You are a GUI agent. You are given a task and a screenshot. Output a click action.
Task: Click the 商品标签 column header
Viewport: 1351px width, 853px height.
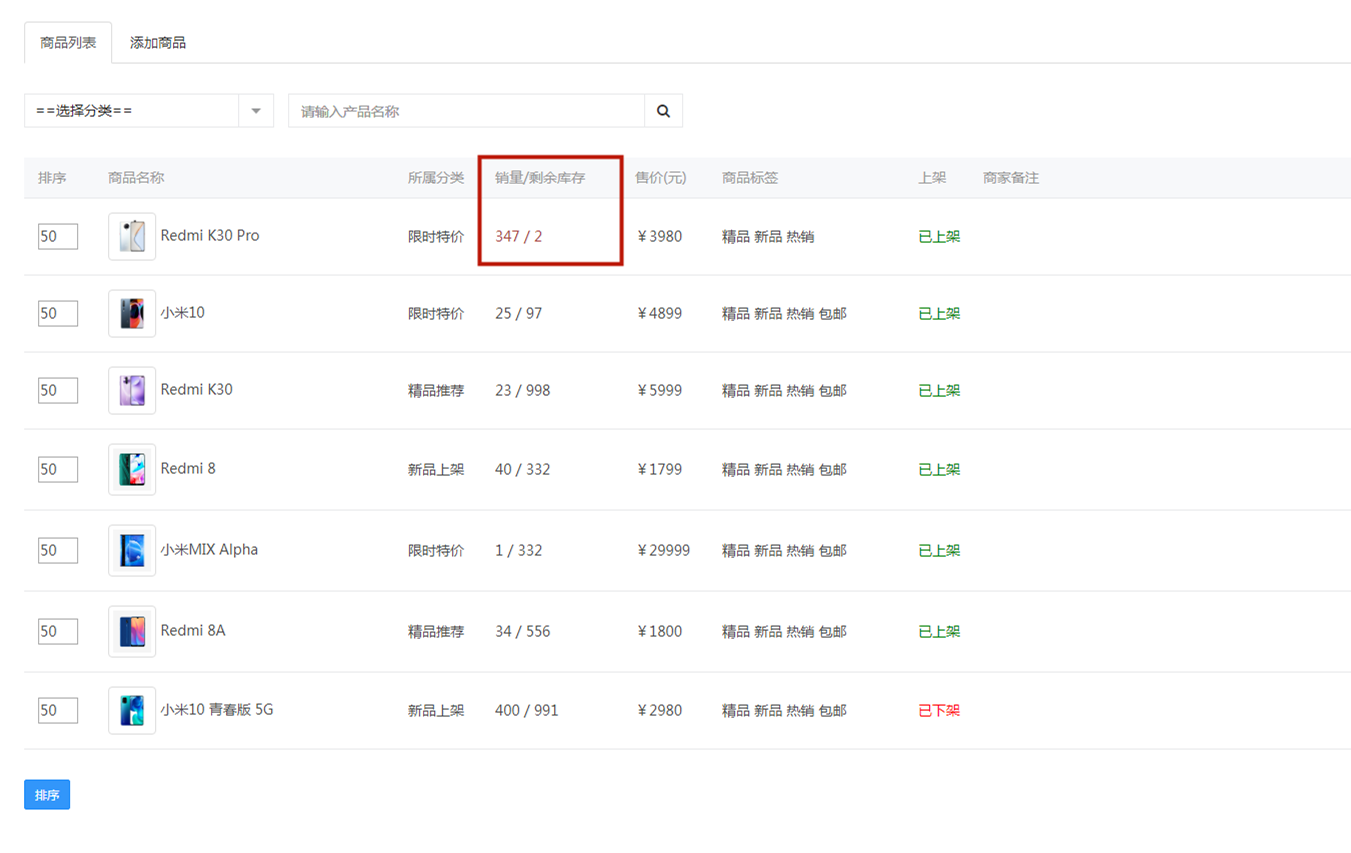point(750,178)
